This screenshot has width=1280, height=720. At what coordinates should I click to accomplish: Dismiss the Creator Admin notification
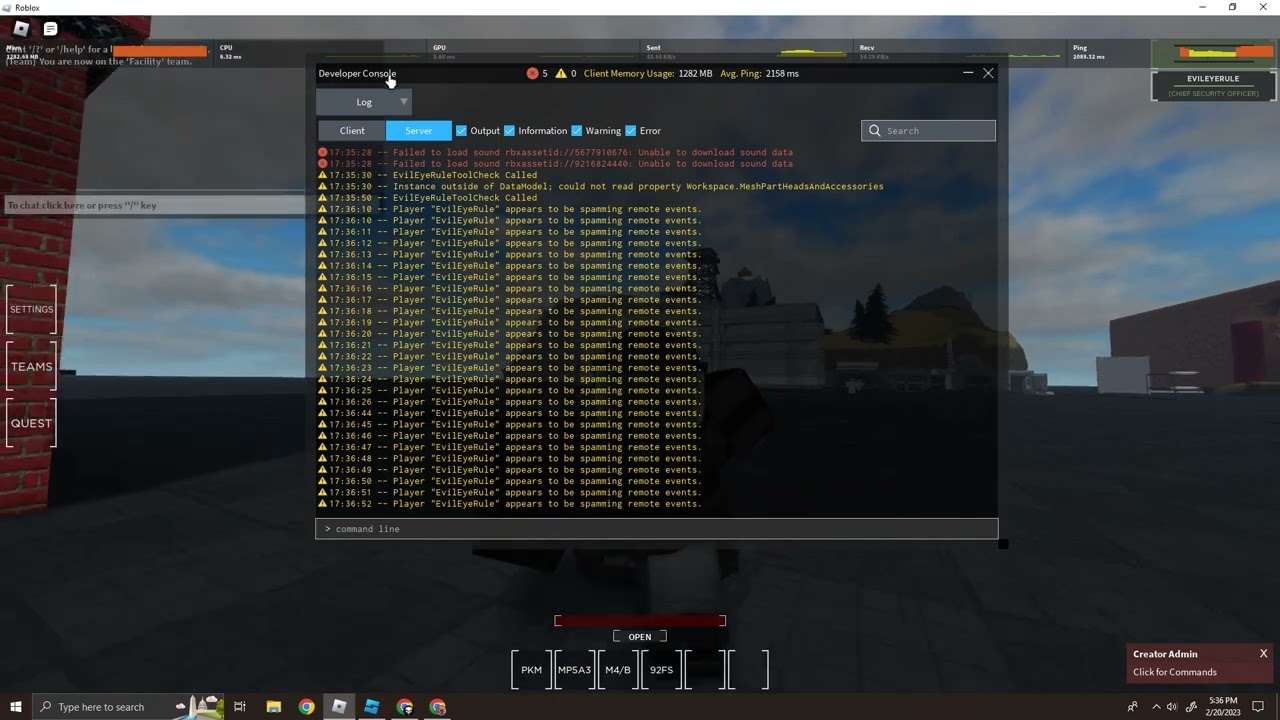[1263, 654]
